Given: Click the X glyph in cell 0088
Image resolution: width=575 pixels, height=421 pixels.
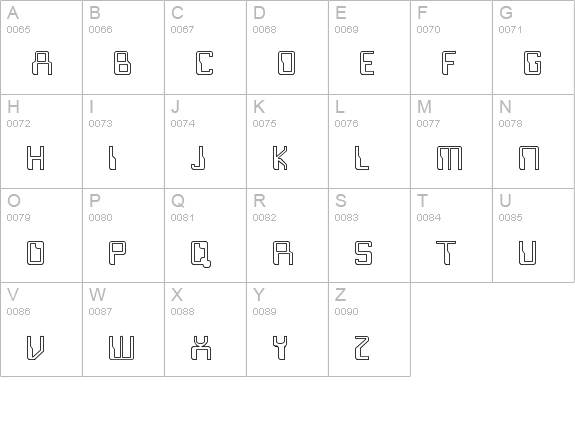Looking at the screenshot, I should click(x=201, y=347).
